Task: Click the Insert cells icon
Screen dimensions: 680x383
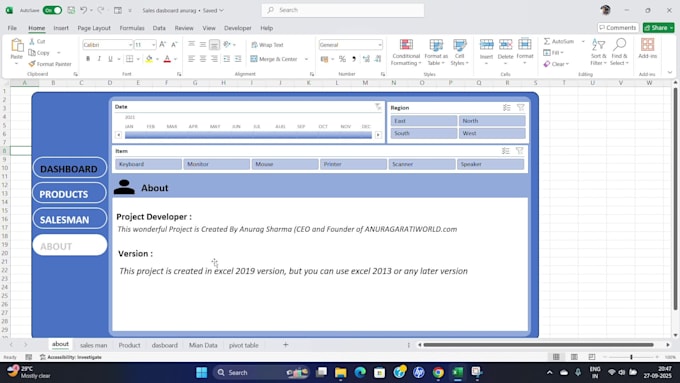Action: click(x=486, y=44)
